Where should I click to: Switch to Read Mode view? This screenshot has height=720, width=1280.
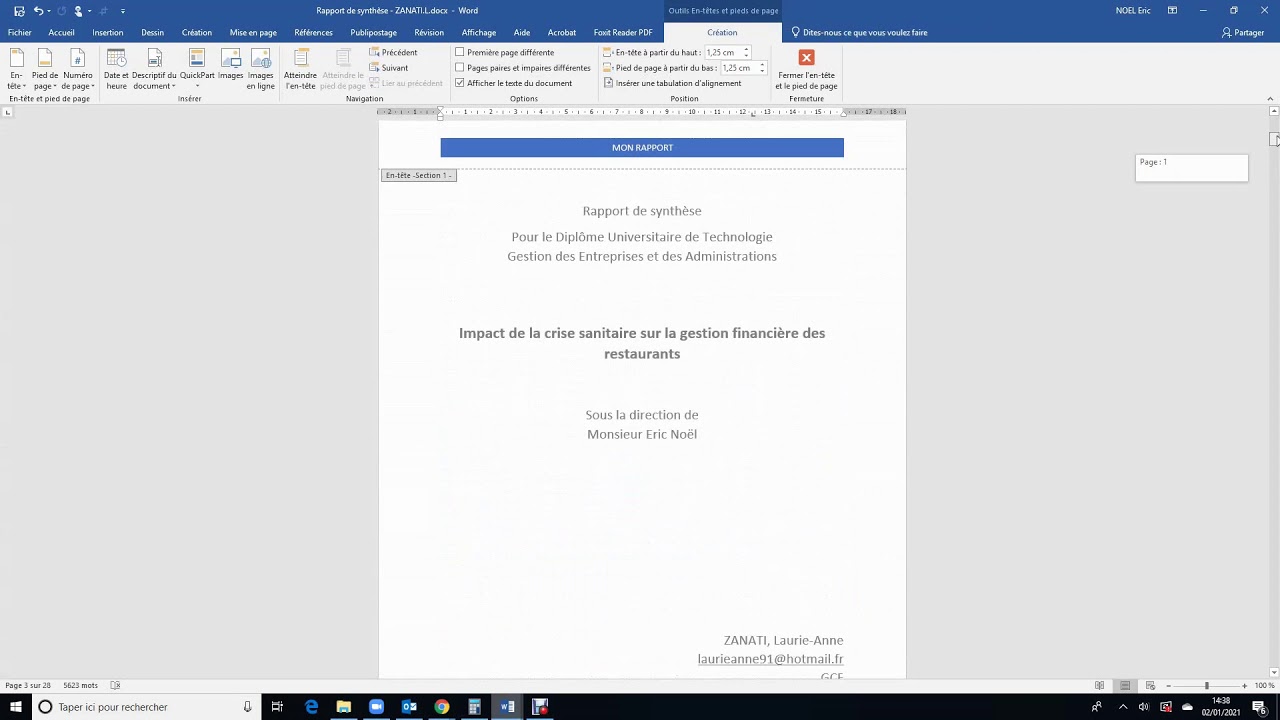coord(1100,685)
